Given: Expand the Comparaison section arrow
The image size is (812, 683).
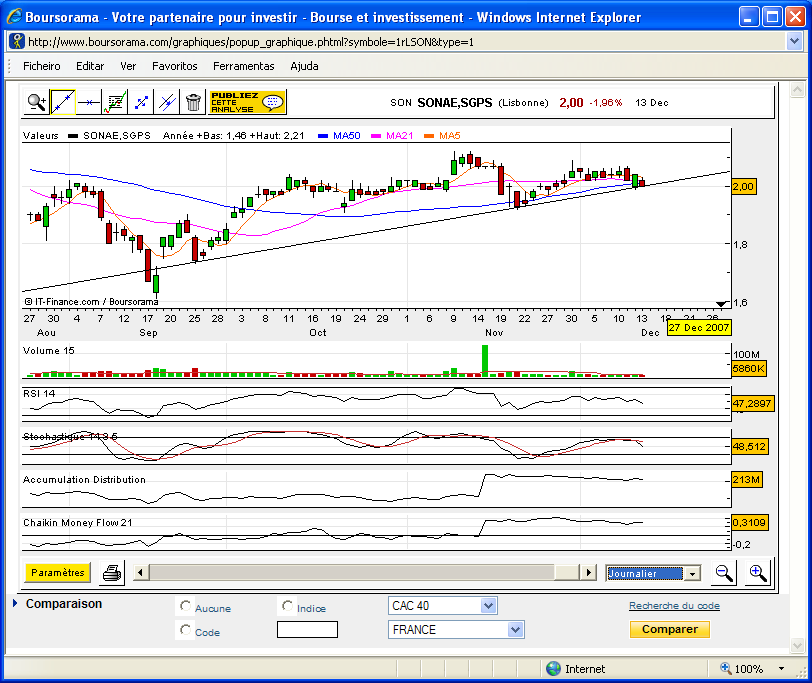Looking at the screenshot, I should pos(15,603).
